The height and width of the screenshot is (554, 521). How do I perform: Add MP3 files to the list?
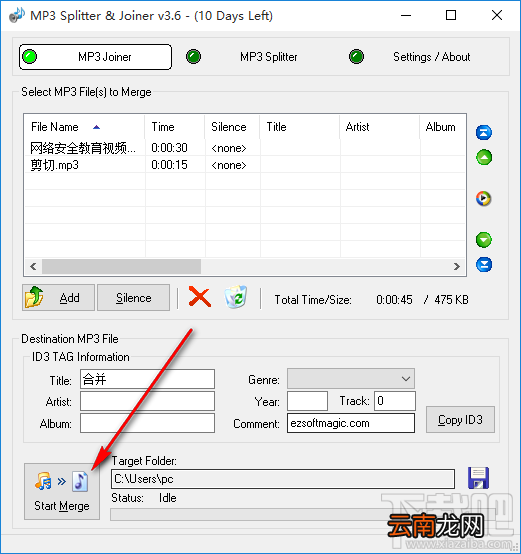pyautogui.click(x=58, y=297)
